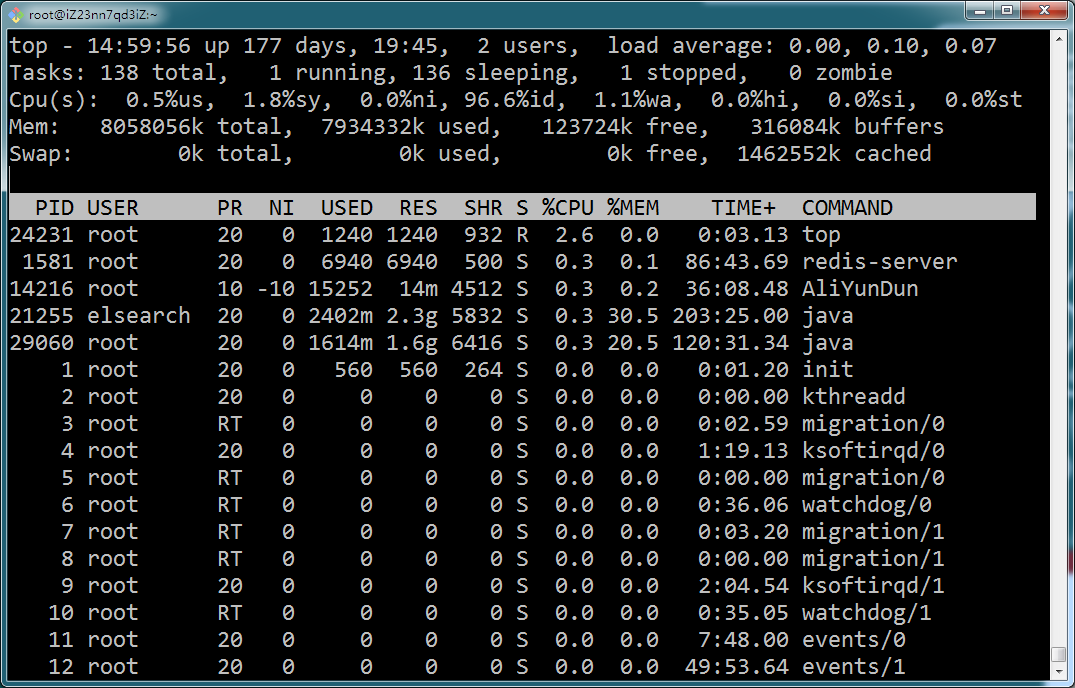Viewport: 1075px width, 688px height.
Task: Click the window title text root@iZ23nn7qd3iZ
Action: [x=93, y=14]
